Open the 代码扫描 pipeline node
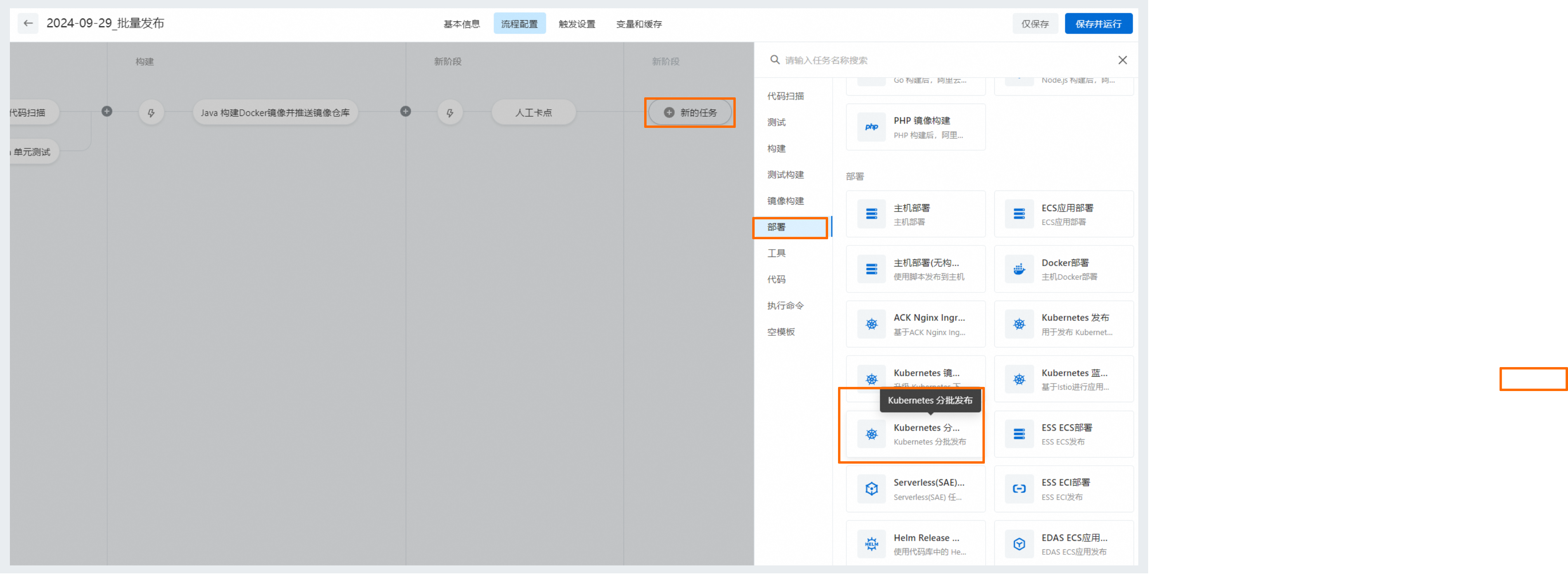This screenshot has height=575, width=1568. click(x=33, y=113)
